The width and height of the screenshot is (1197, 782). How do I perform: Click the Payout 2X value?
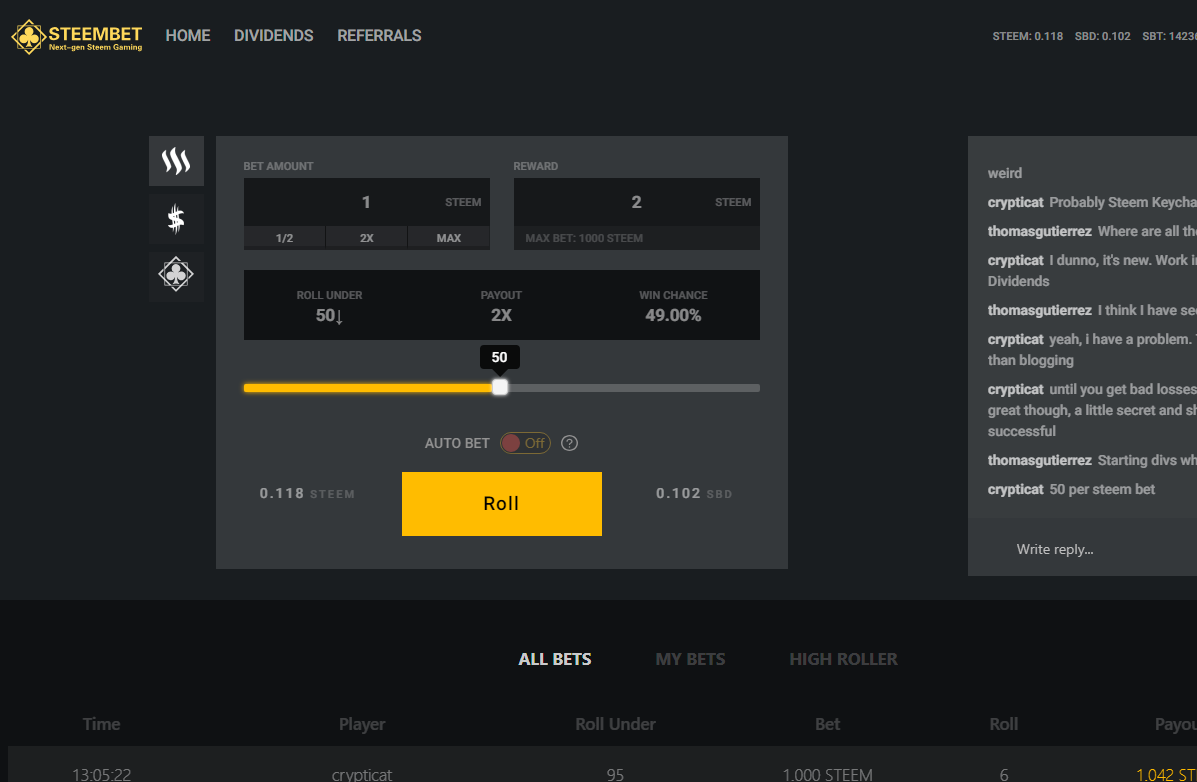click(502, 315)
